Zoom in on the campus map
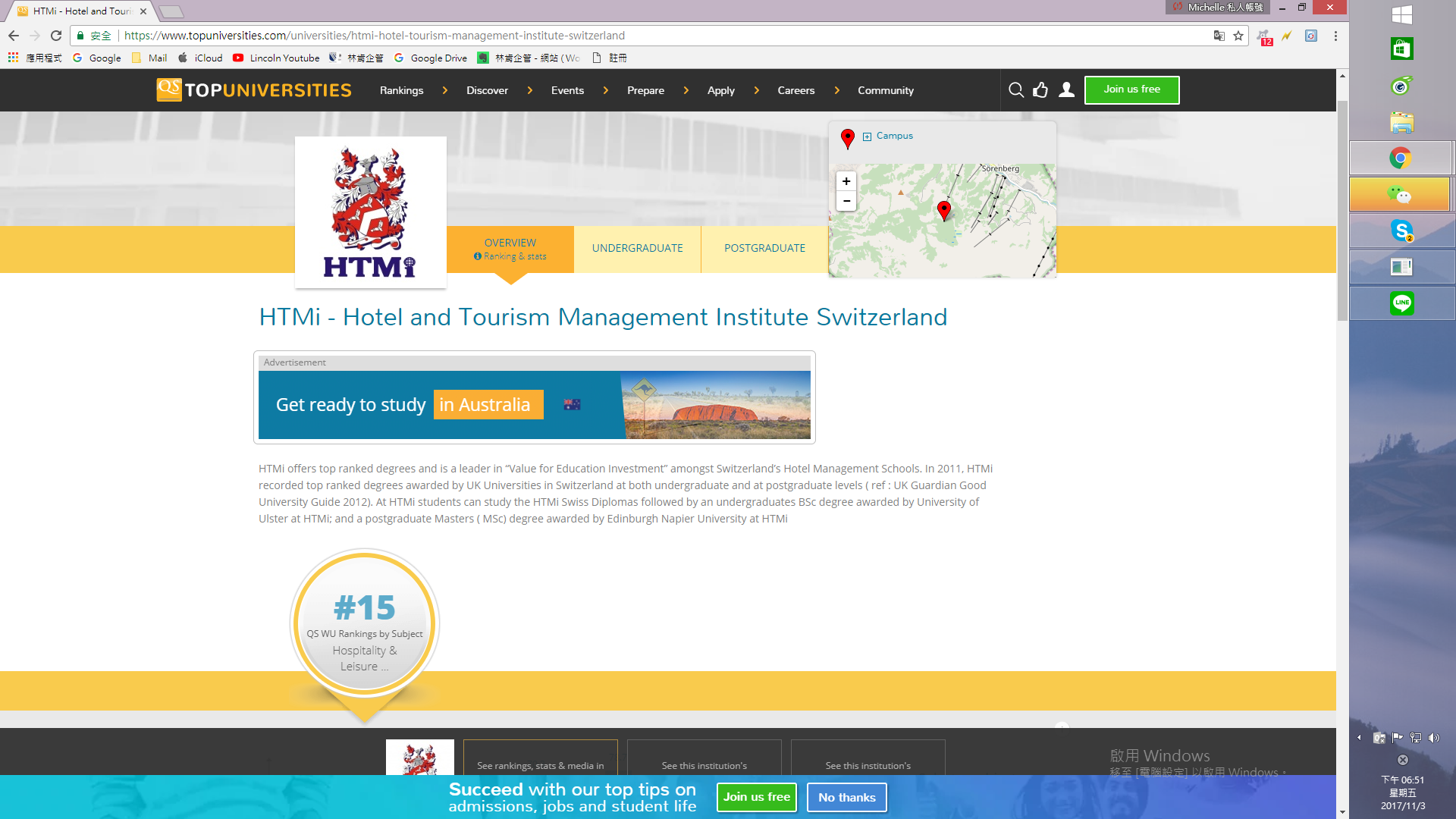This screenshot has width=1456, height=819. [846, 181]
